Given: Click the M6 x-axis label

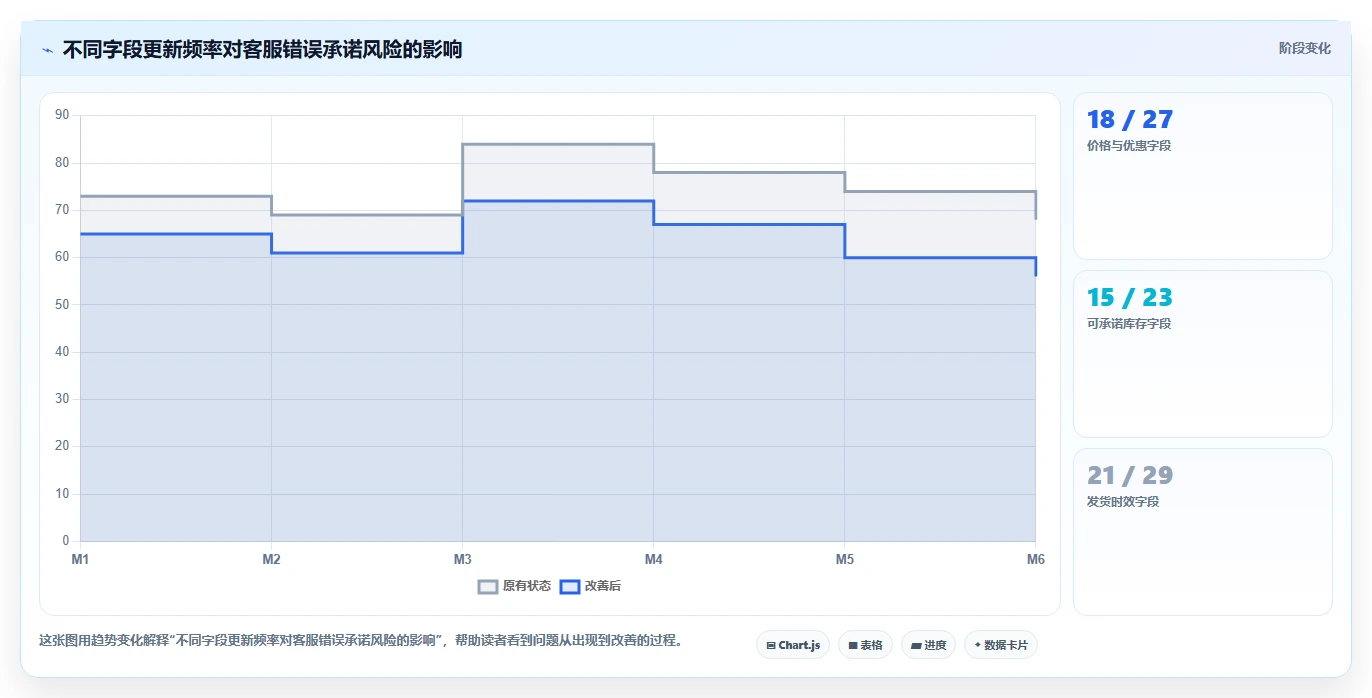Looking at the screenshot, I should 1036,559.
